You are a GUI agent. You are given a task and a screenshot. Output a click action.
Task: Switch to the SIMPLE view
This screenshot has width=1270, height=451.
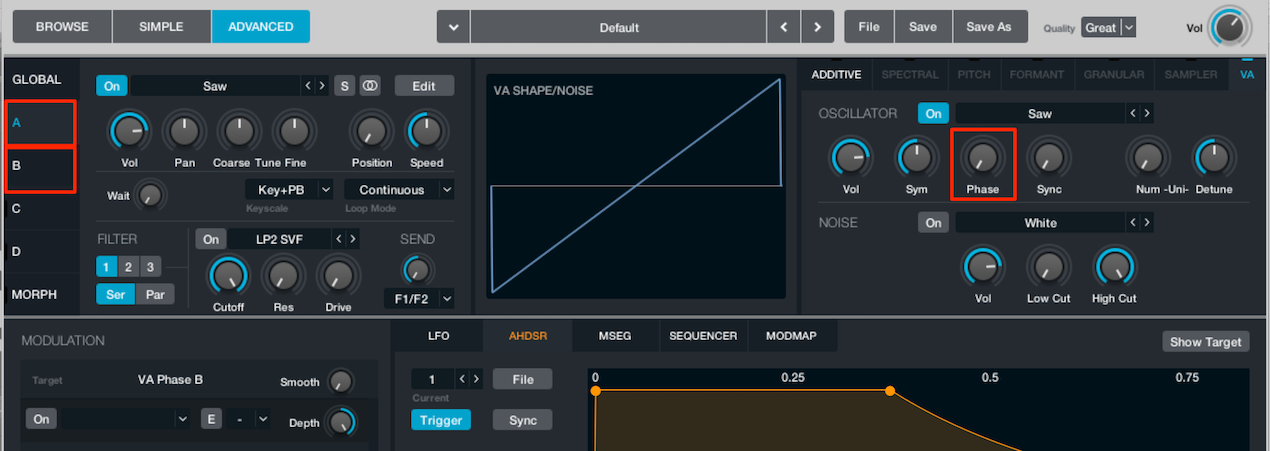(x=161, y=27)
